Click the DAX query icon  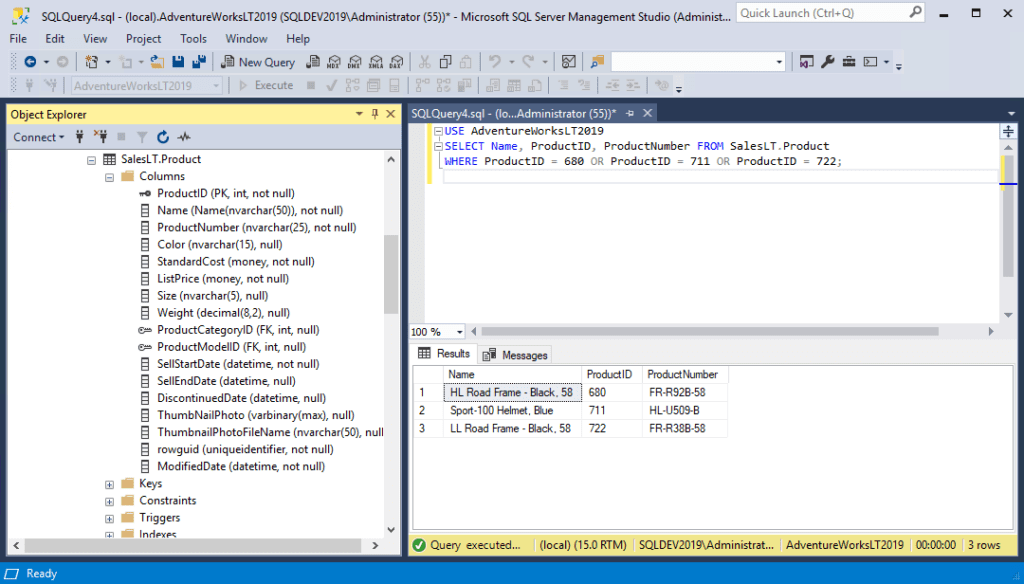396,61
